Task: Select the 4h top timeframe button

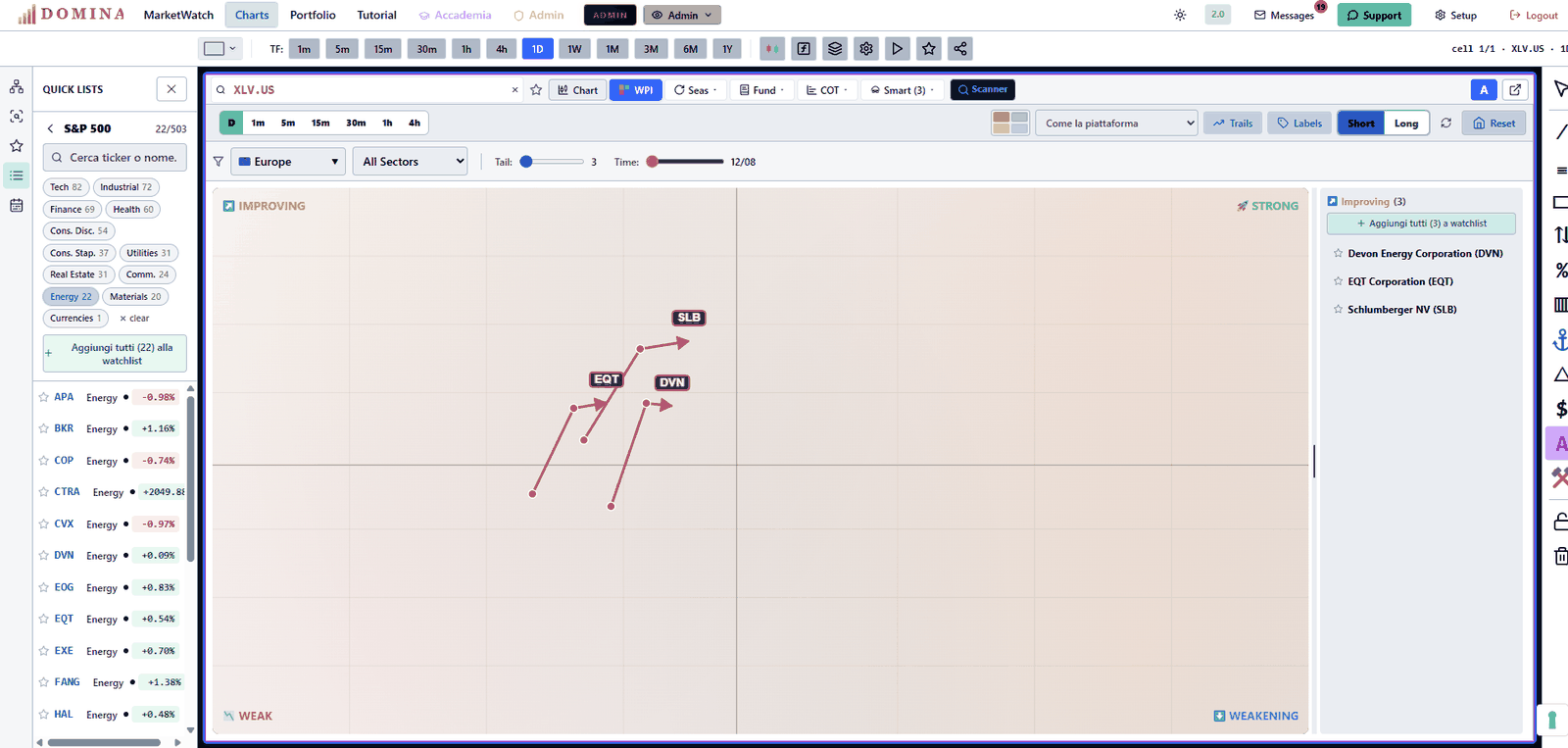Action: click(x=502, y=48)
